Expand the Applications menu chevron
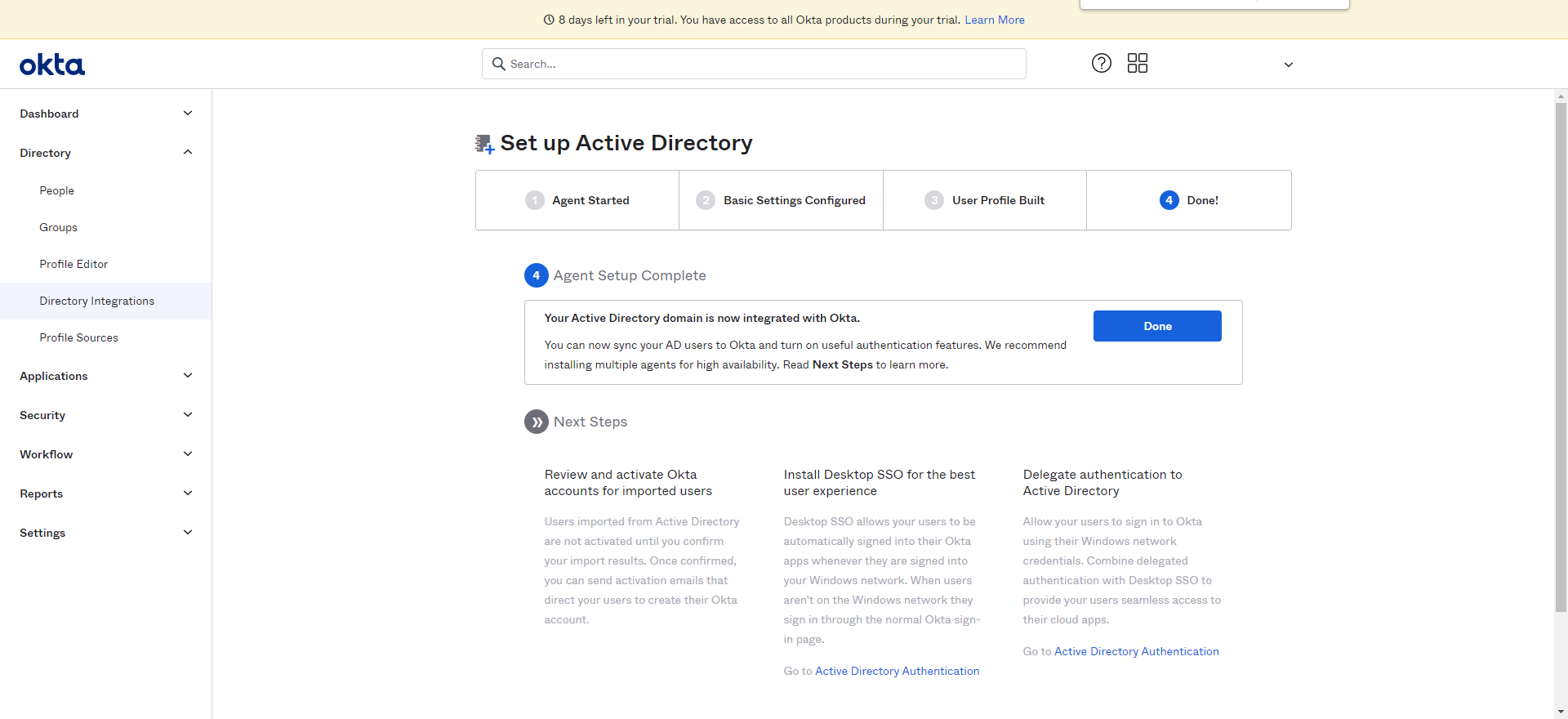This screenshot has width=1568, height=719. pyautogui.click(x=188, y=376)
